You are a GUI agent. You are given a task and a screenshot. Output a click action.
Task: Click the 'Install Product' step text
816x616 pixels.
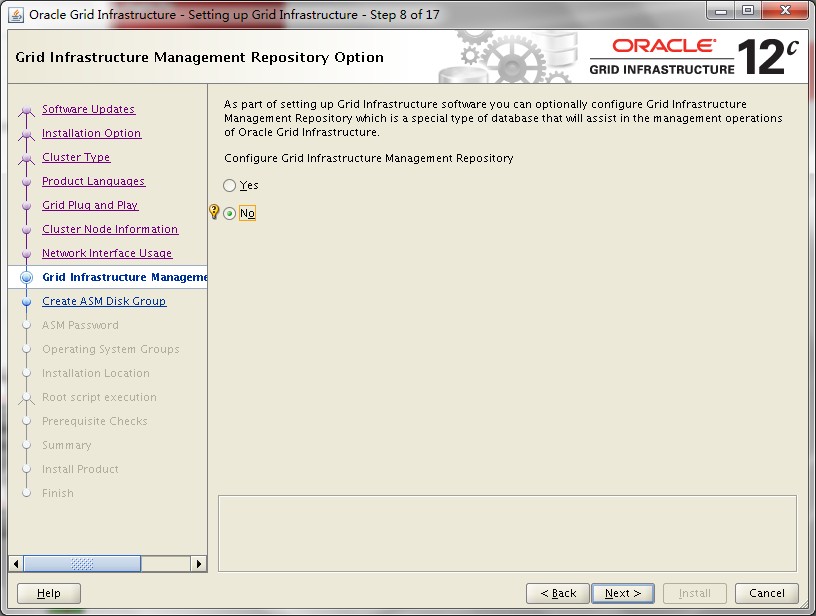pyautogui.click(x=80, y=469)
